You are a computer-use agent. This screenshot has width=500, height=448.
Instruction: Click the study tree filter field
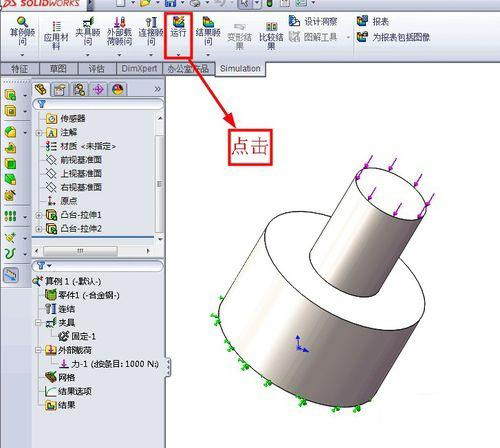click(97, 266)
